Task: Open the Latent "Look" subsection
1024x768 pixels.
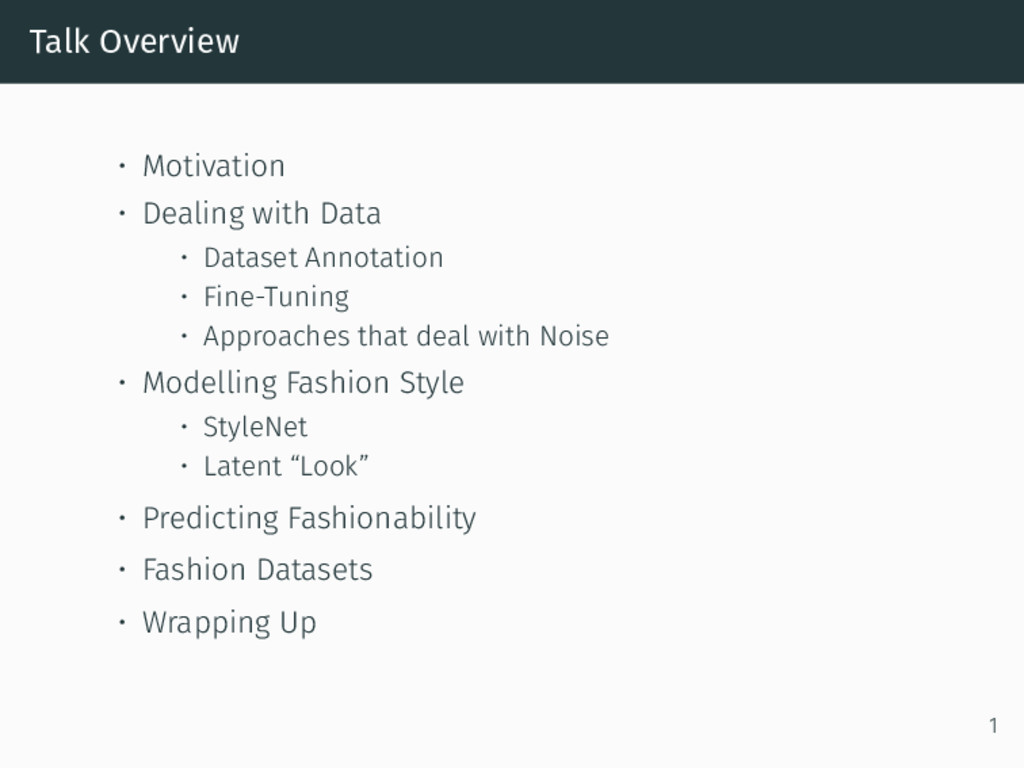Action: 286,466
